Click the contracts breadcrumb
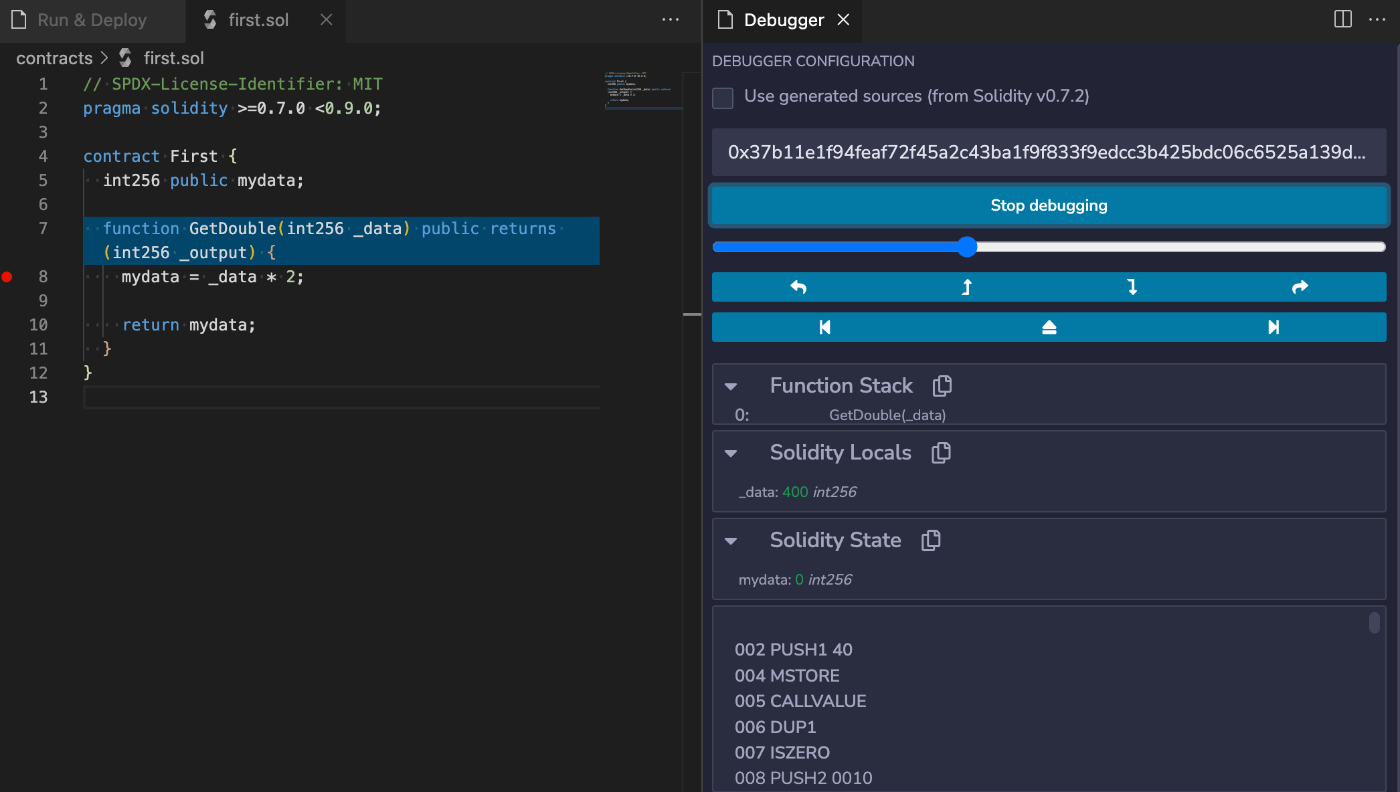This screenshot has height=792, width=1400. click(54, 58)
